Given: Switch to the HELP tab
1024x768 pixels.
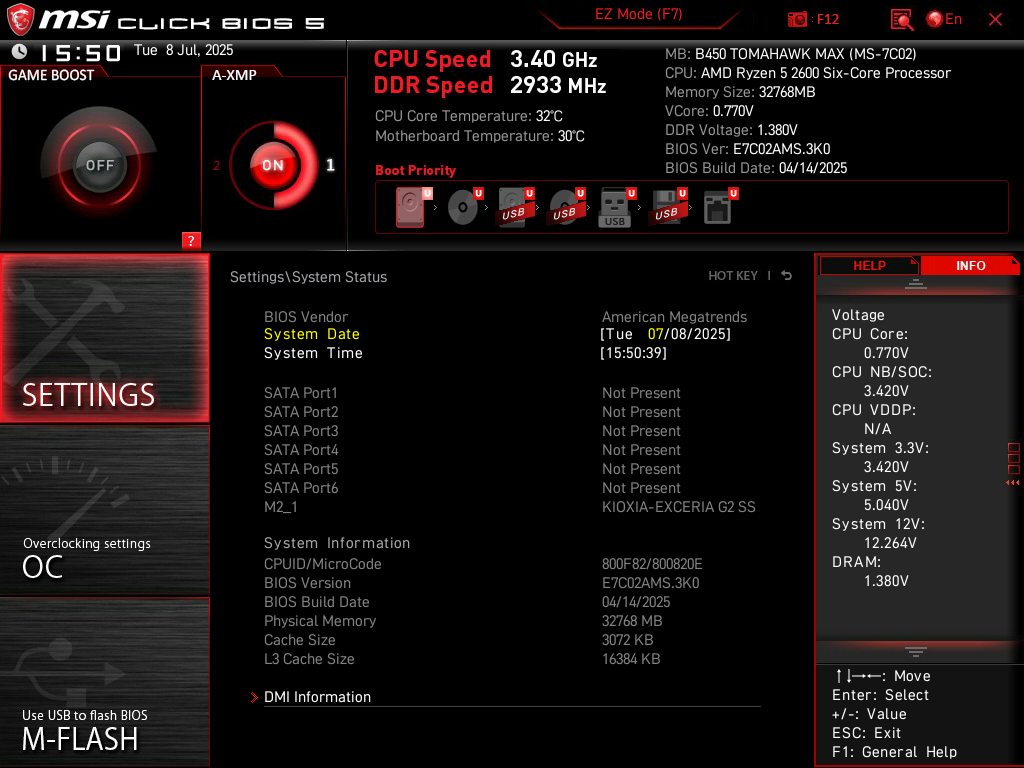Looking at the screenshot, I should click(869, 265).
